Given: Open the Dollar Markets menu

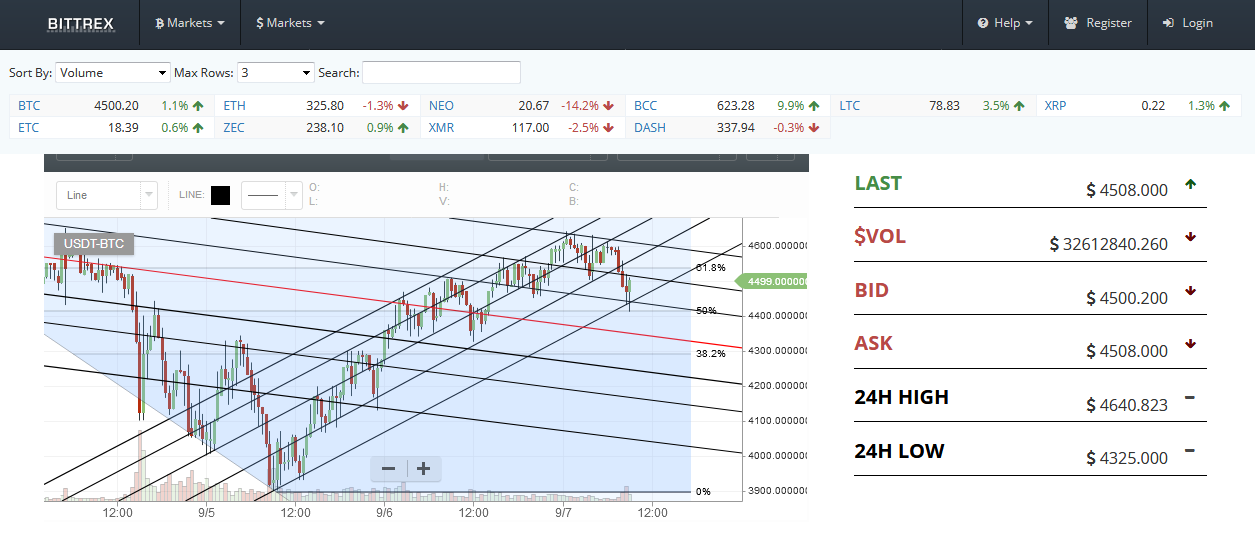Looking at the screenshot, I should [x=290, y=22].
